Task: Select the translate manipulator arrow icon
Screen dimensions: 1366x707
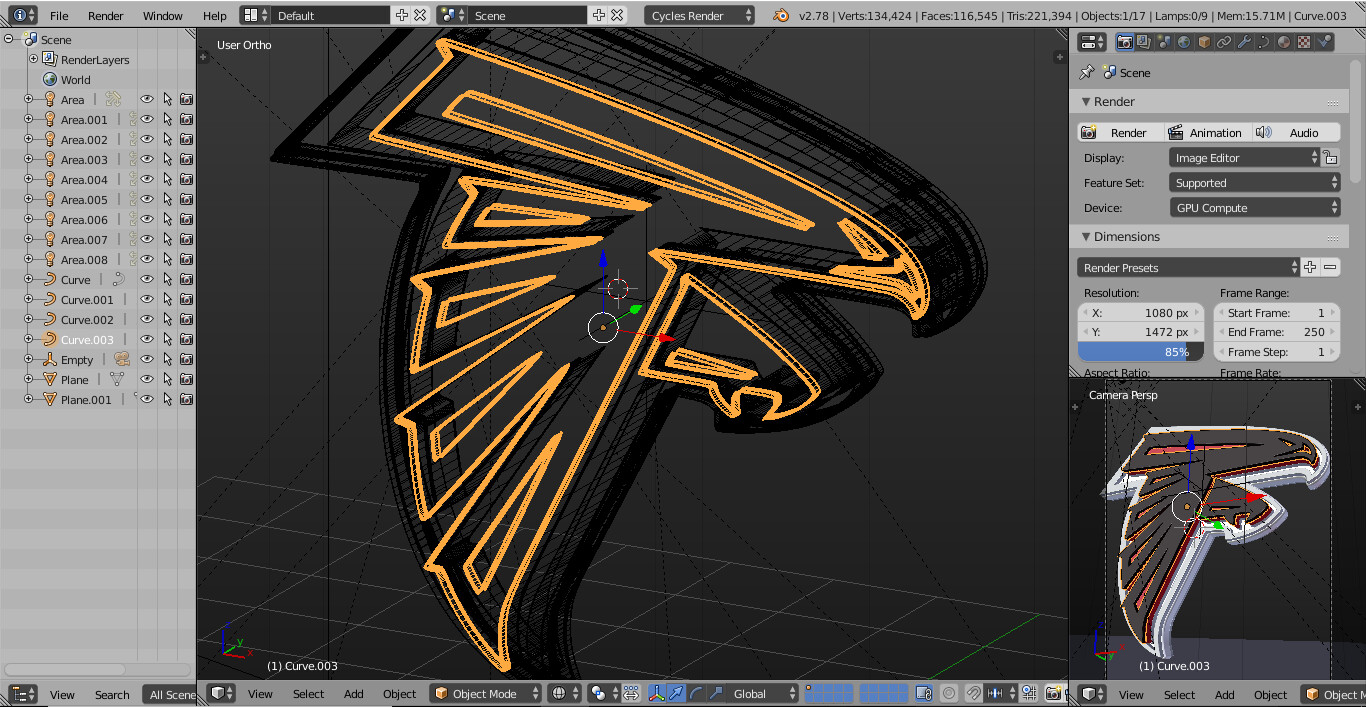Action: pos(676,693)
